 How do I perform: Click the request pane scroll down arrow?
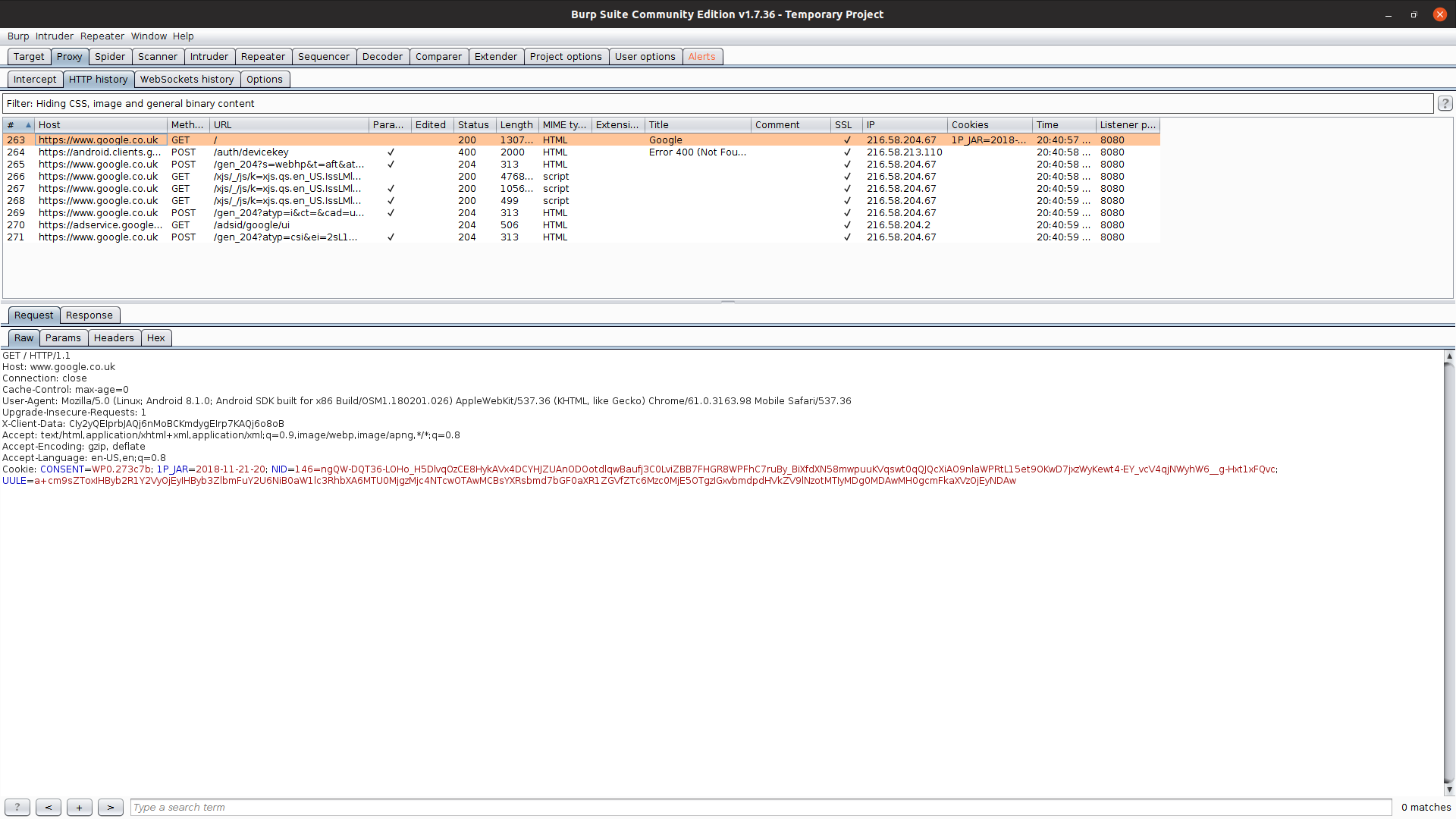[x=1448, y=789]
